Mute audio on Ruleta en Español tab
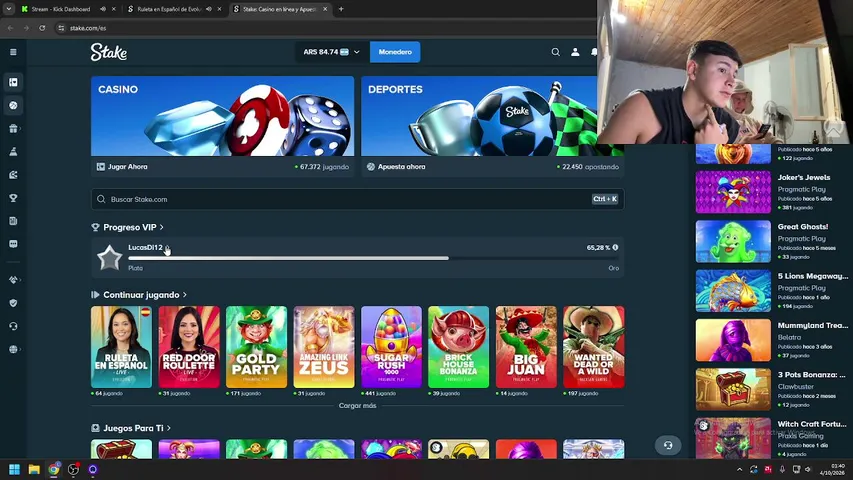This screenshot has width=853, height=480. [x=209, y=9]
